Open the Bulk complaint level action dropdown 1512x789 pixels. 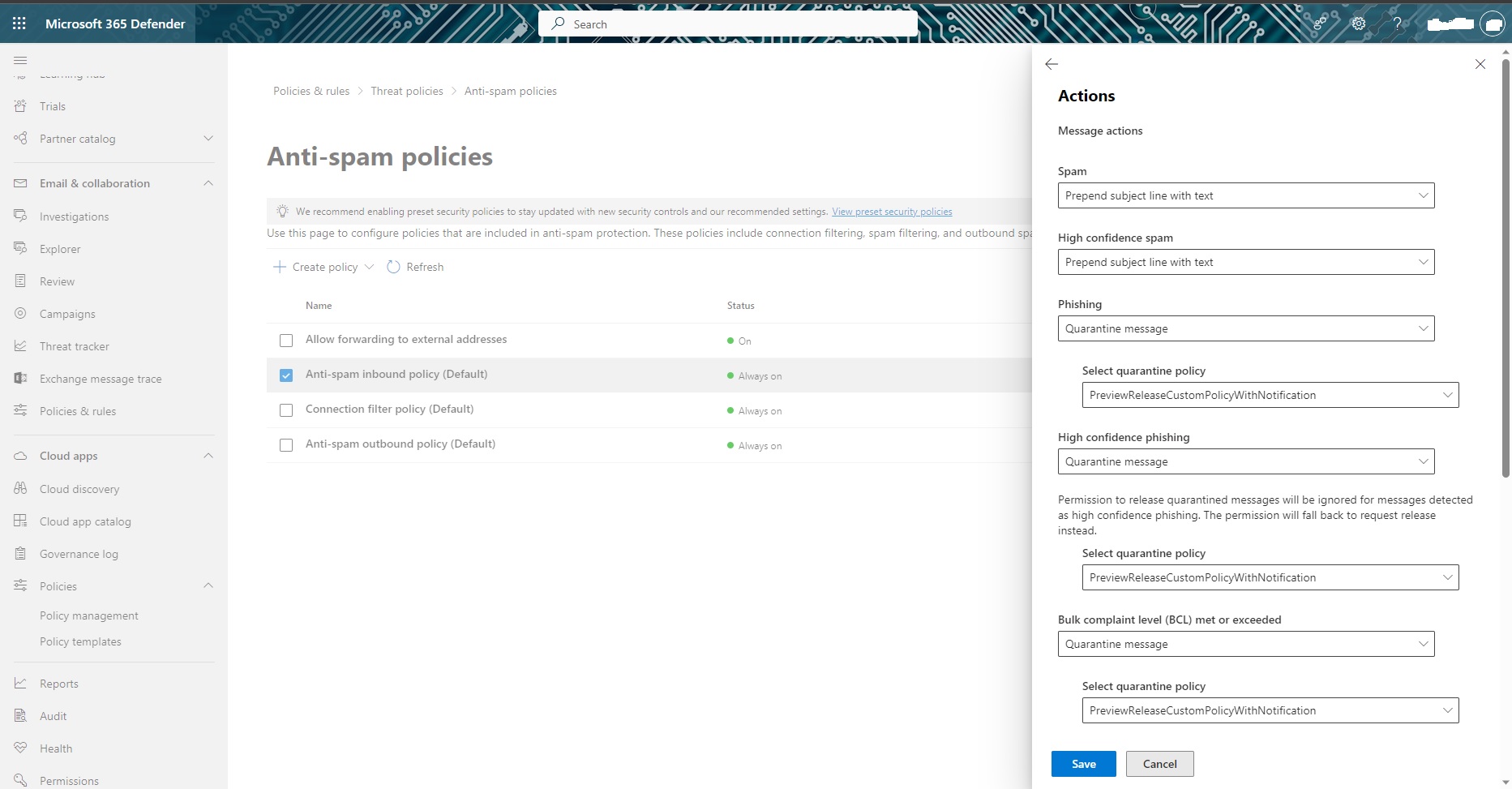[1246, 644]
